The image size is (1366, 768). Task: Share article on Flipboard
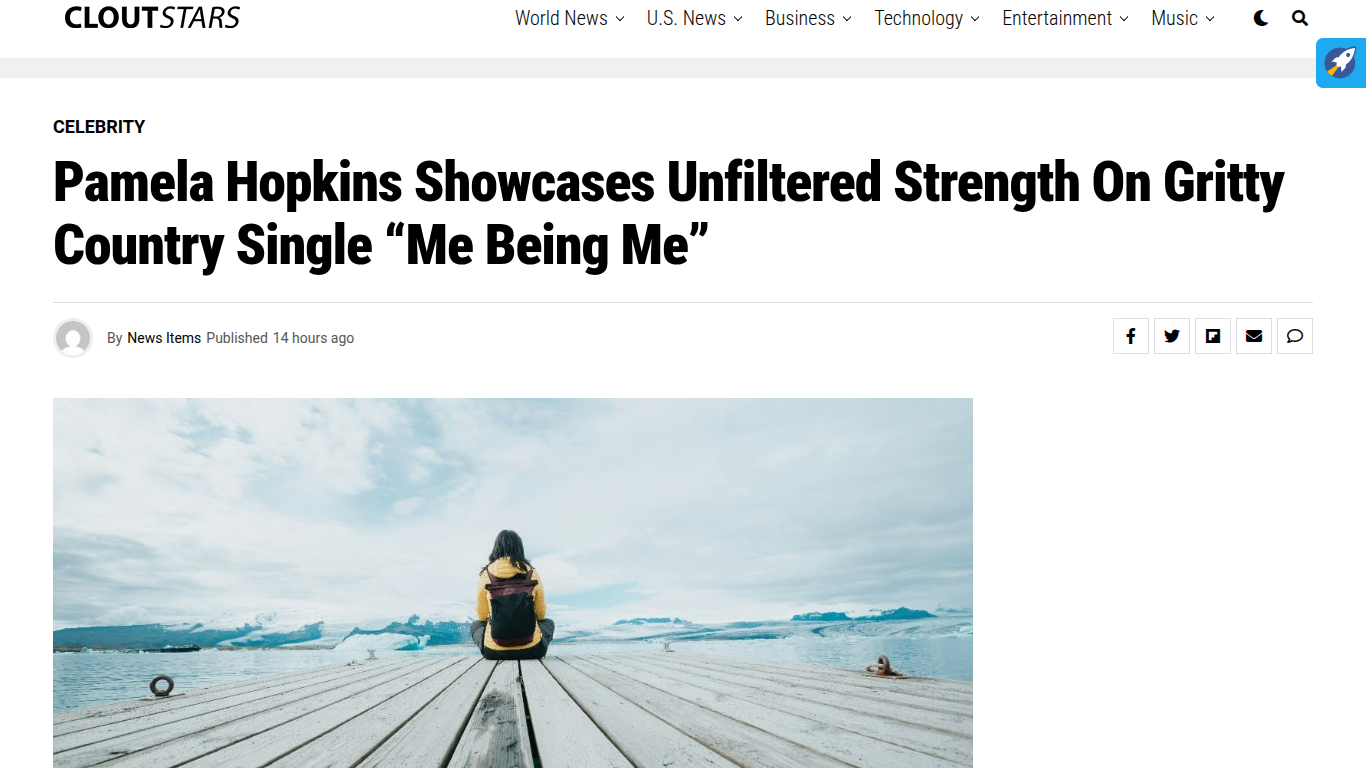[1213, 336]
